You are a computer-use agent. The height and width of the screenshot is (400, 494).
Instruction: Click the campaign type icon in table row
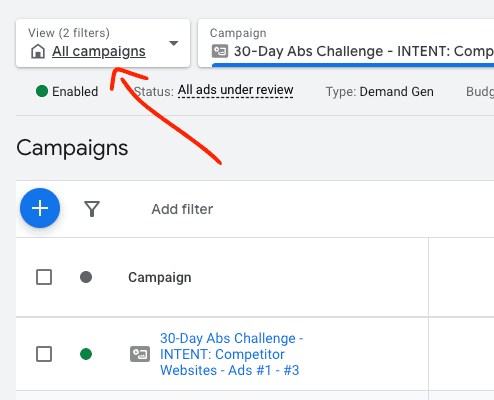coord(140,354)
